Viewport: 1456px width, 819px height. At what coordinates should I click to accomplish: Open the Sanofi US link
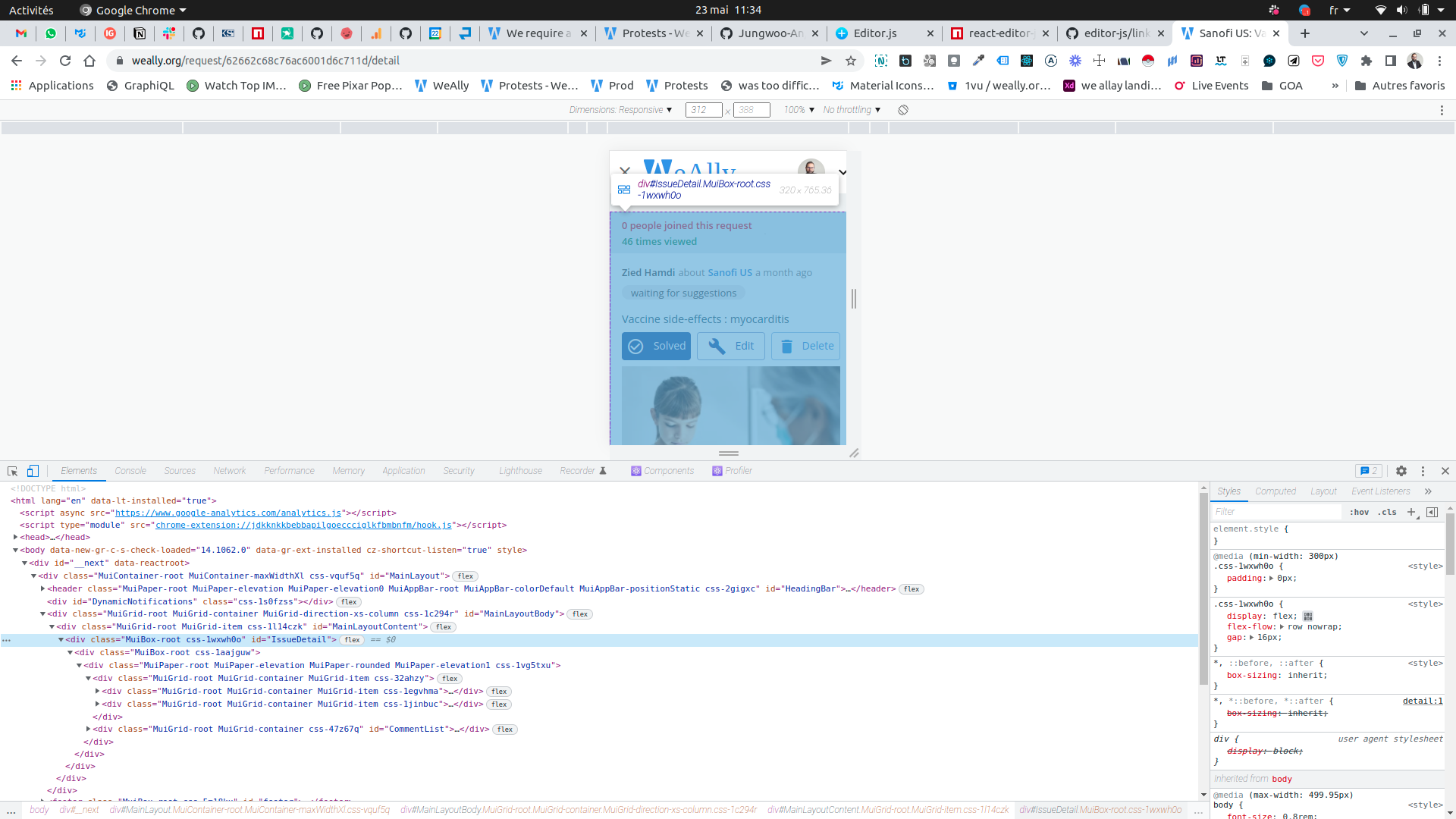(730, 272)
